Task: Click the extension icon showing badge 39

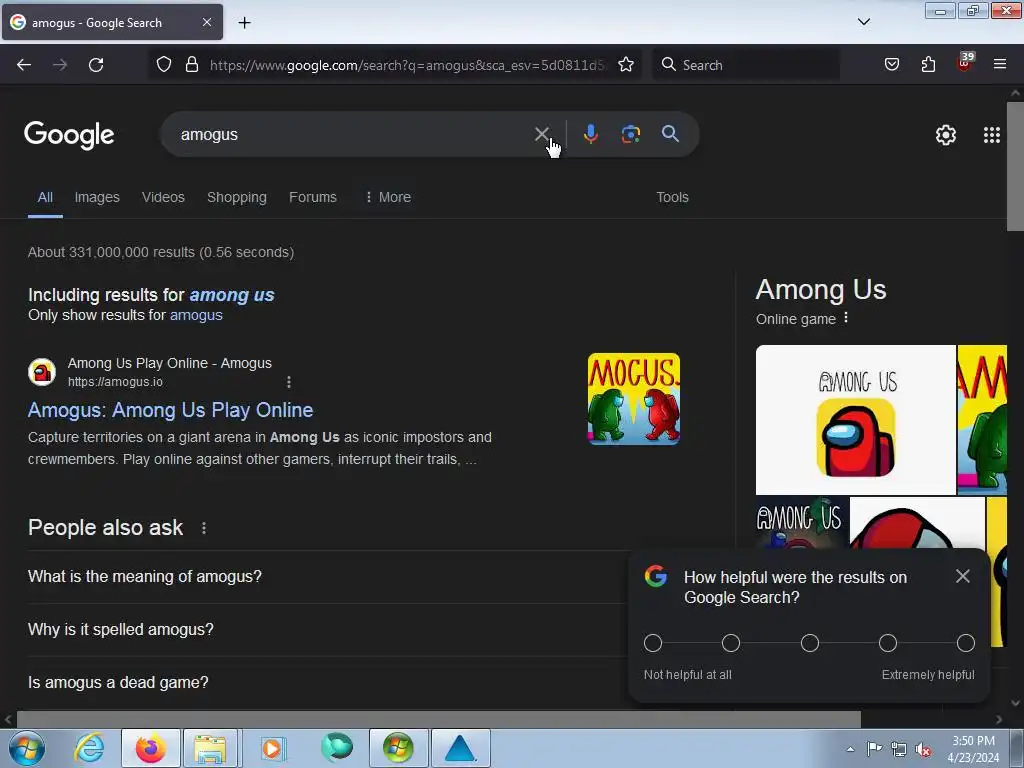Action: [x=965, y=63]
